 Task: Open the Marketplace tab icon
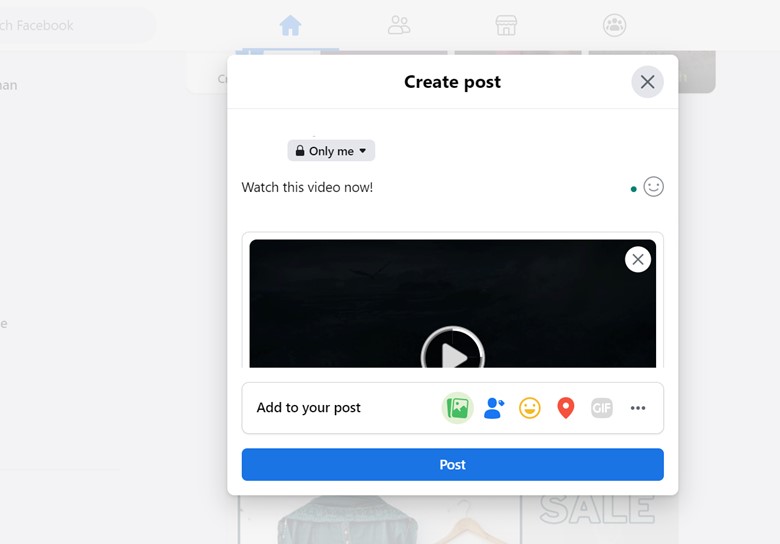pyautogui.click(x=506, y=25)
